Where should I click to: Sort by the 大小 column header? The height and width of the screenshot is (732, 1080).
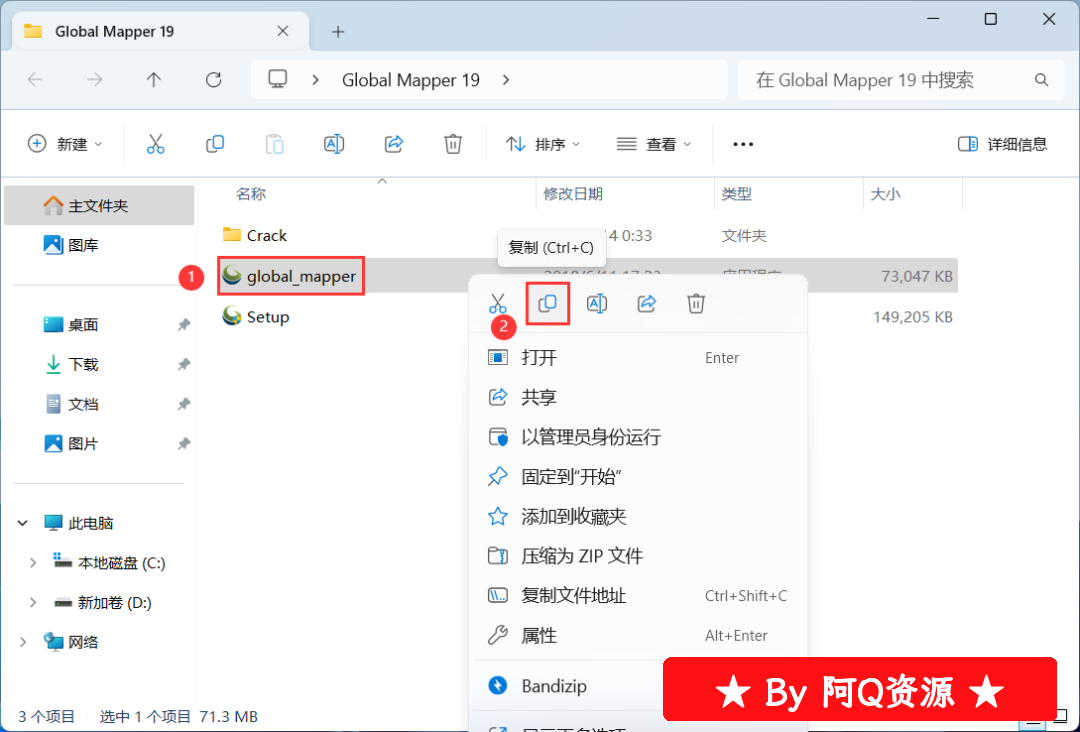(x=885, y=194)
